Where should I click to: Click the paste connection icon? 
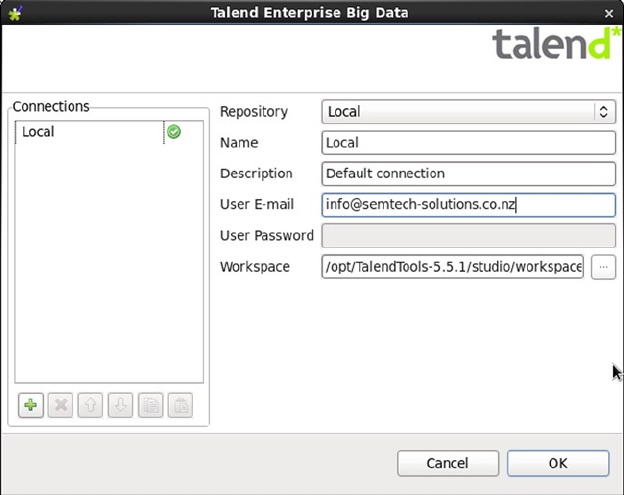pyautogui.click(x=180, y=405)
